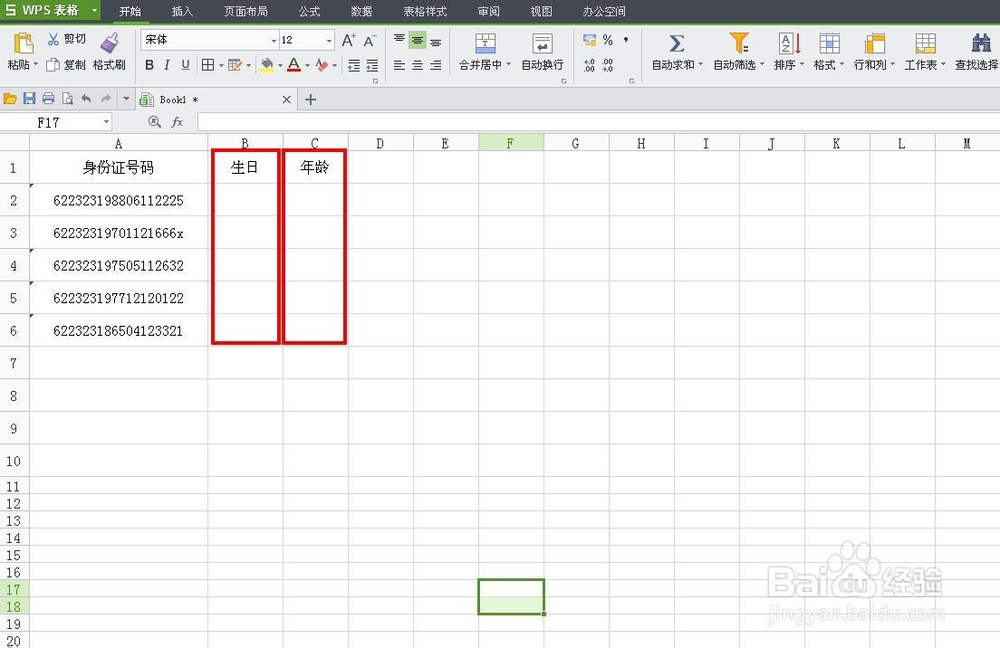1000x648 pixels.
Task: Open the WPS application menu
Action: 51,10
